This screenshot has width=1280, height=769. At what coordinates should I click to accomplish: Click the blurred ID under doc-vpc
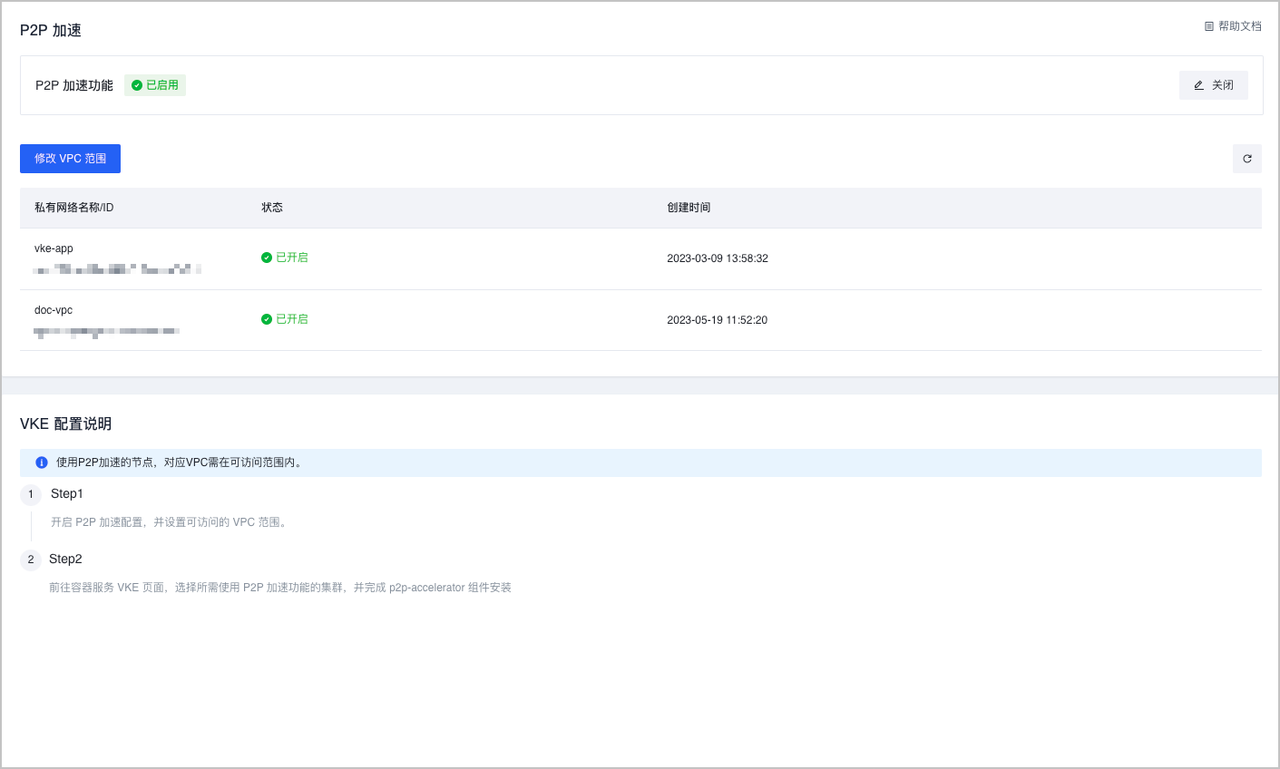[107, 330]
